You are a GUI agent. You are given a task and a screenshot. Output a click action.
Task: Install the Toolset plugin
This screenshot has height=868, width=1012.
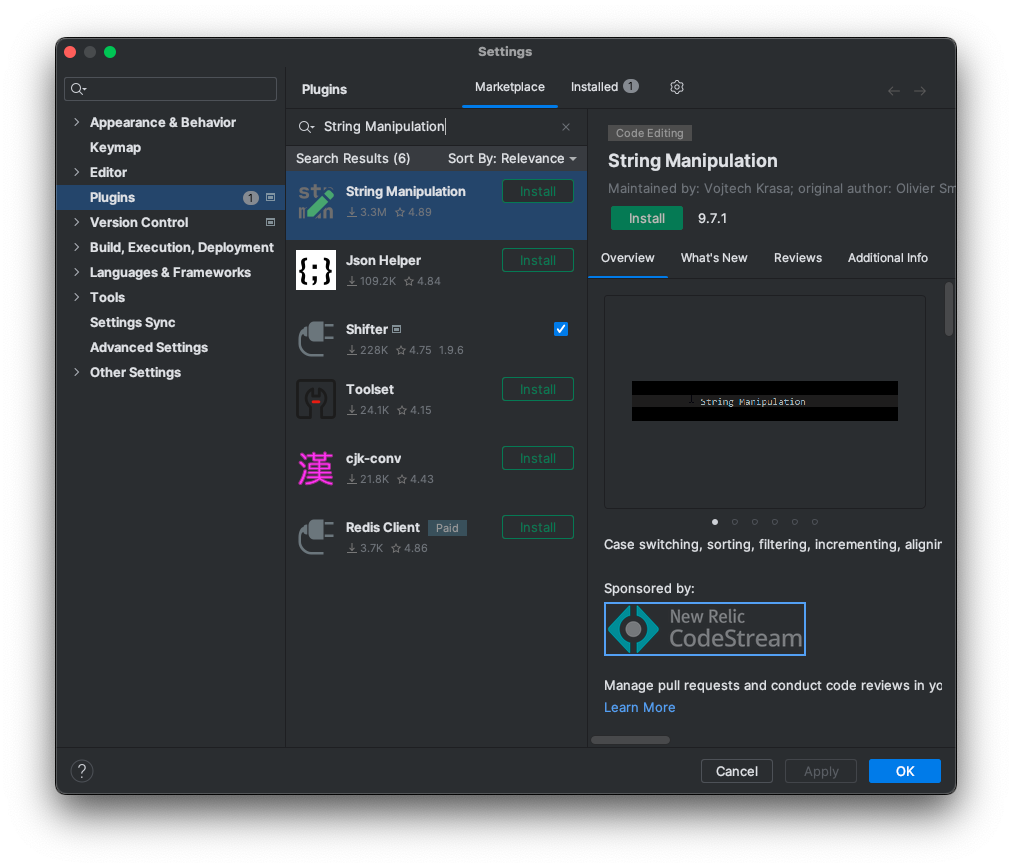coord(538,390)
